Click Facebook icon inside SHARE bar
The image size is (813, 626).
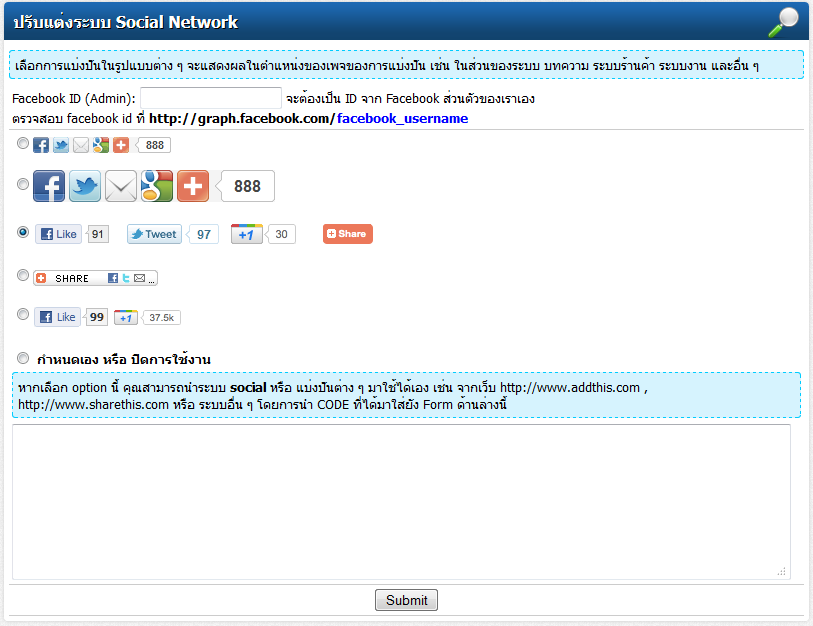[113, 278]
